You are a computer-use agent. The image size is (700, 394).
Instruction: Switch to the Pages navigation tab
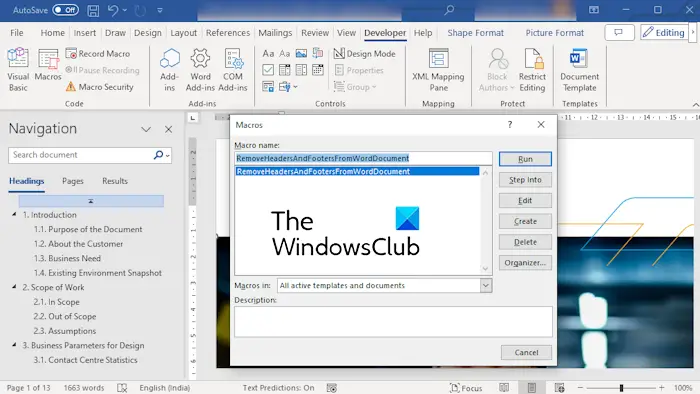click(73, 181)
